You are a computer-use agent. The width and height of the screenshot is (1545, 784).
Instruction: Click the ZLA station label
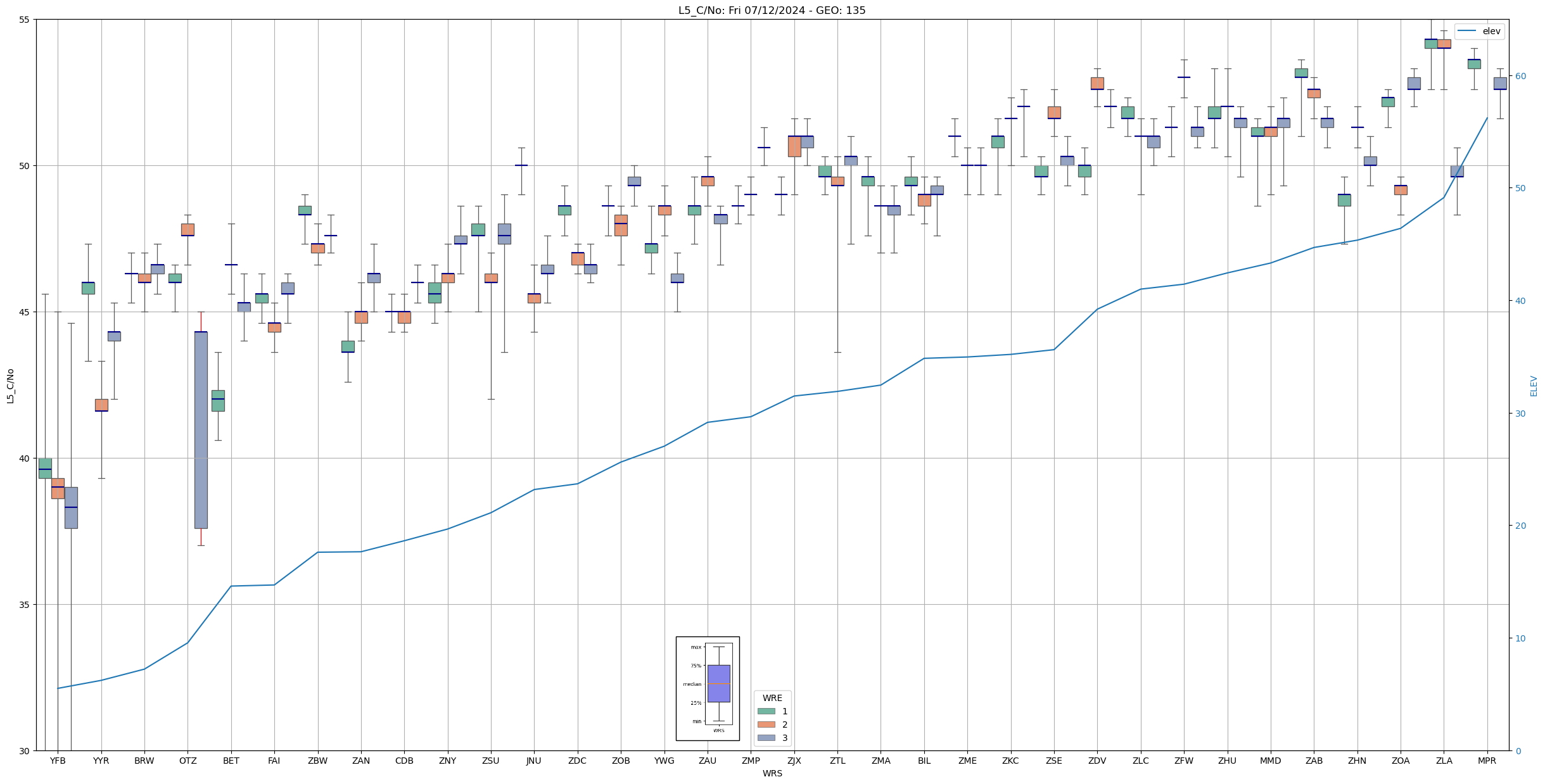tap(1444, 761)
